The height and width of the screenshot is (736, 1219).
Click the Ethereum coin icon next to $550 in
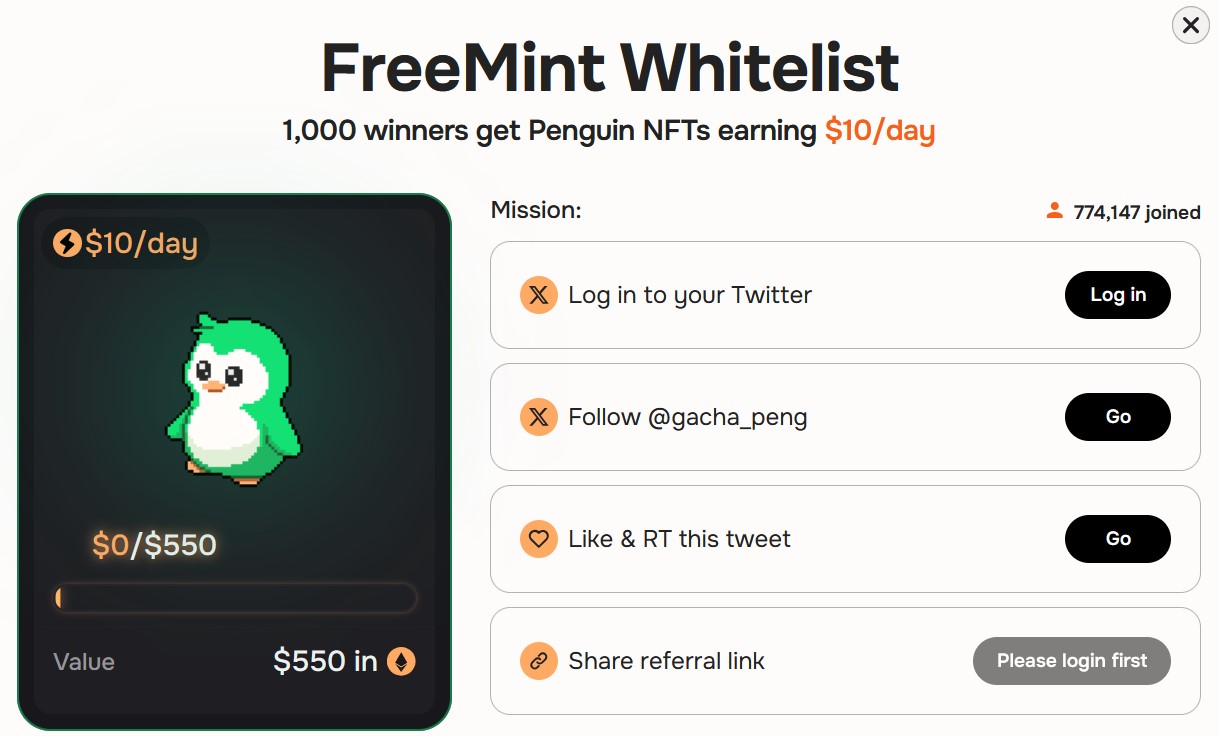pyautogui.click(x=401, y=661)
